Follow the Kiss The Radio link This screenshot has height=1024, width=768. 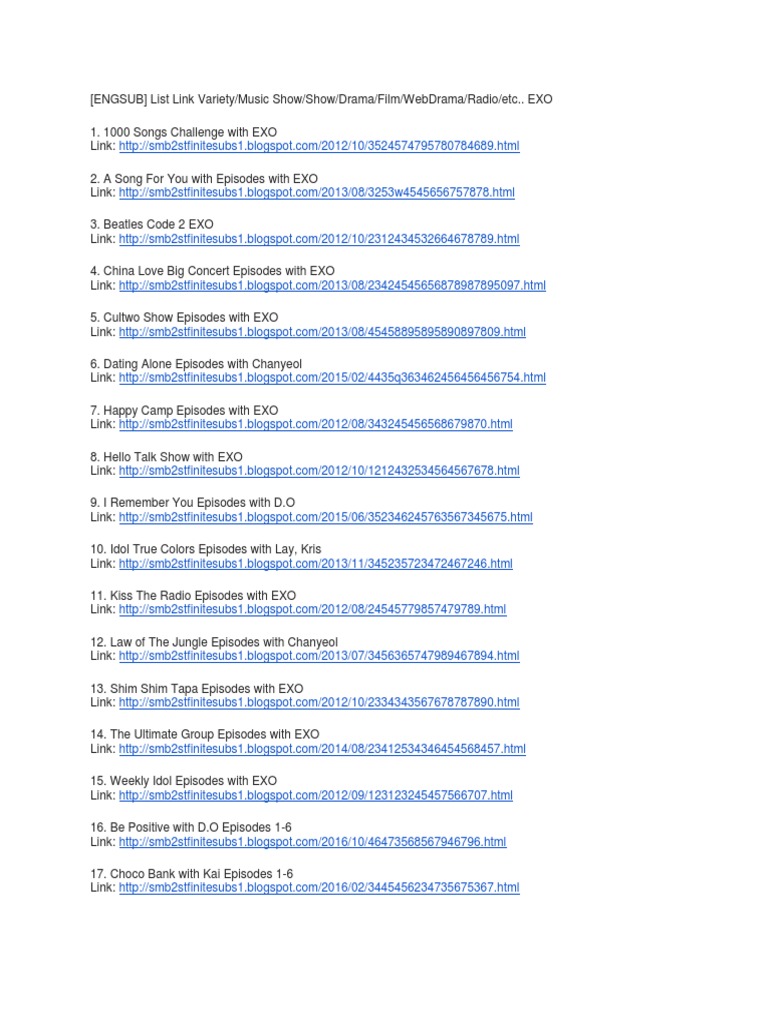click(x=312, y=609)
